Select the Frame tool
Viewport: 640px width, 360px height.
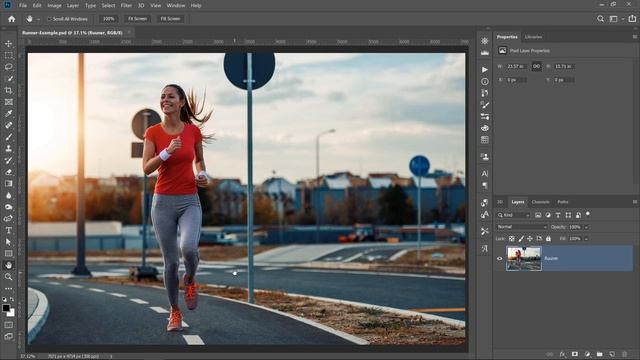(x=9, y=102)
